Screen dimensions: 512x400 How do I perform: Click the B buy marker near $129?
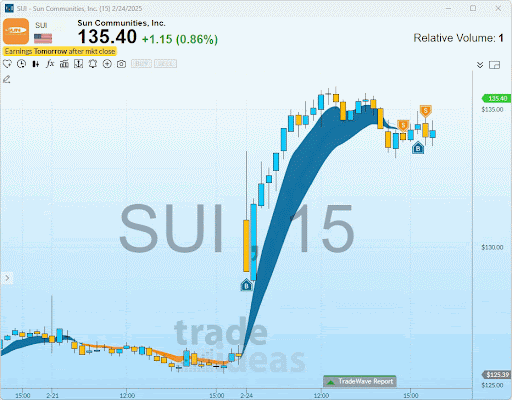pos(246,285)
